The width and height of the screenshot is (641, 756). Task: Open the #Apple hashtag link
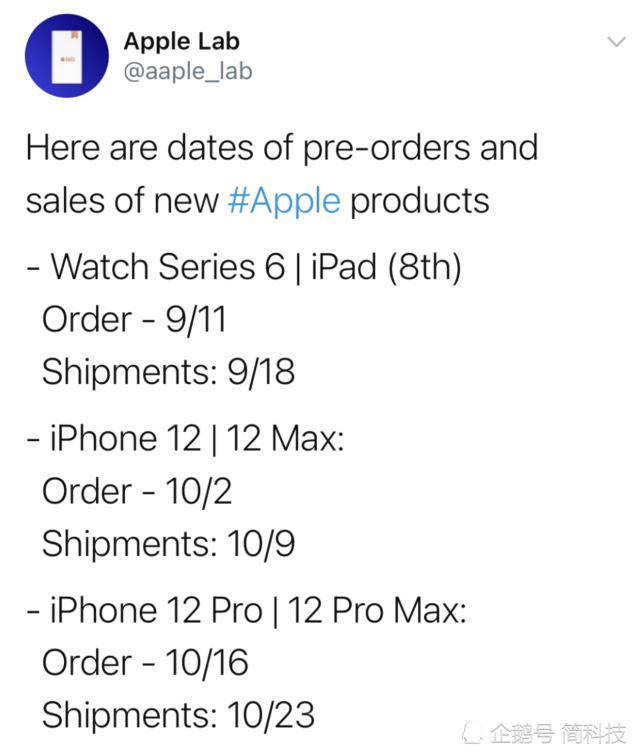click(x=284, y=201)
